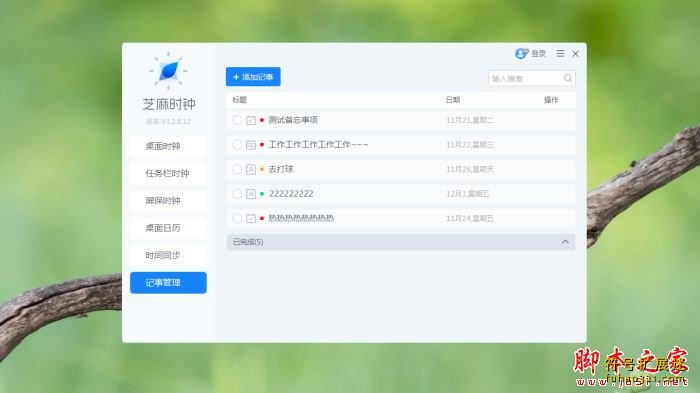Click the 芝麻时钟 app logo

[x=168, y=70]
